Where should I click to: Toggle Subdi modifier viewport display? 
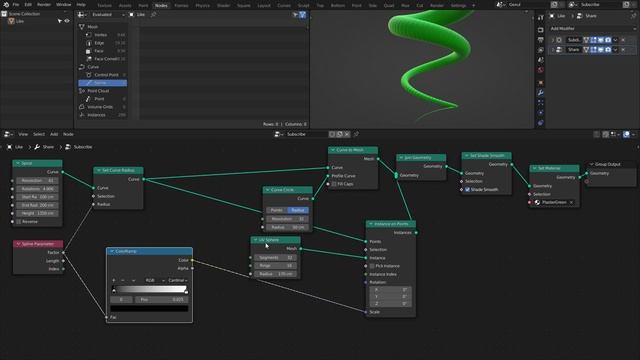coord(600,40)
